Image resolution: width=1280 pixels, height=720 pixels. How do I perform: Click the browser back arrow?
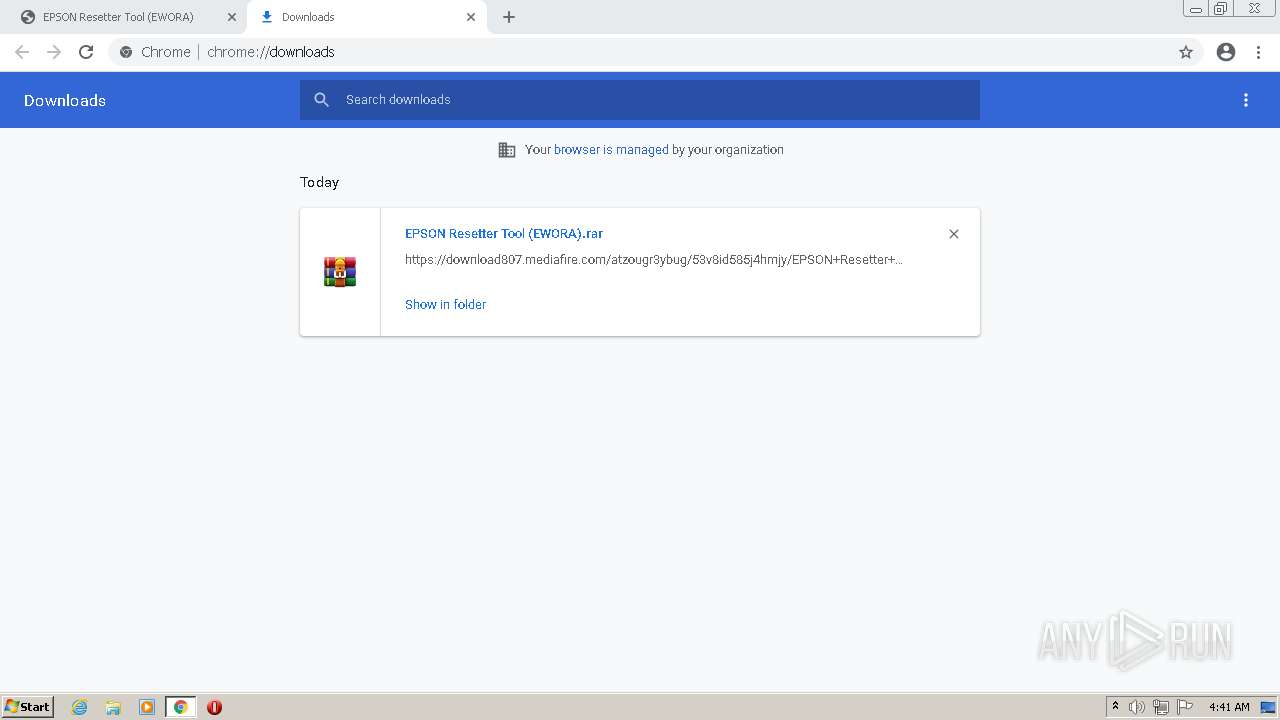22,52
